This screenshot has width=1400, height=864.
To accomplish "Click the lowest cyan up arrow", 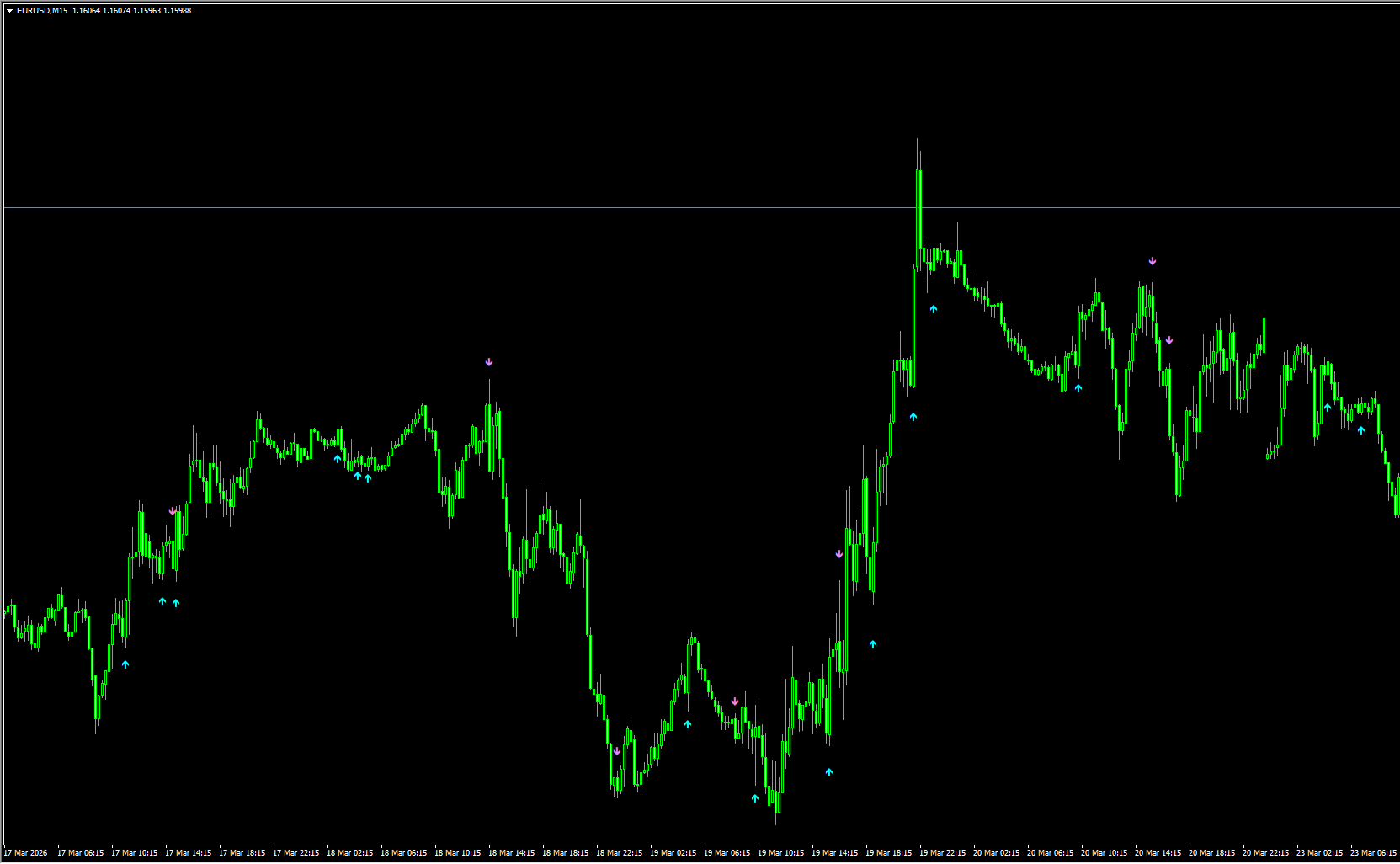I will click(755, 797).
